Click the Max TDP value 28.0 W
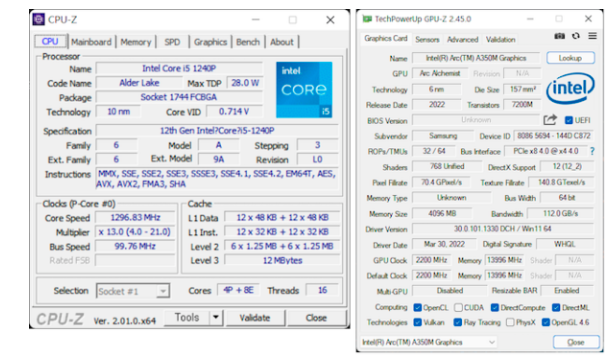613x361 pixels. [x=245, y=83]
